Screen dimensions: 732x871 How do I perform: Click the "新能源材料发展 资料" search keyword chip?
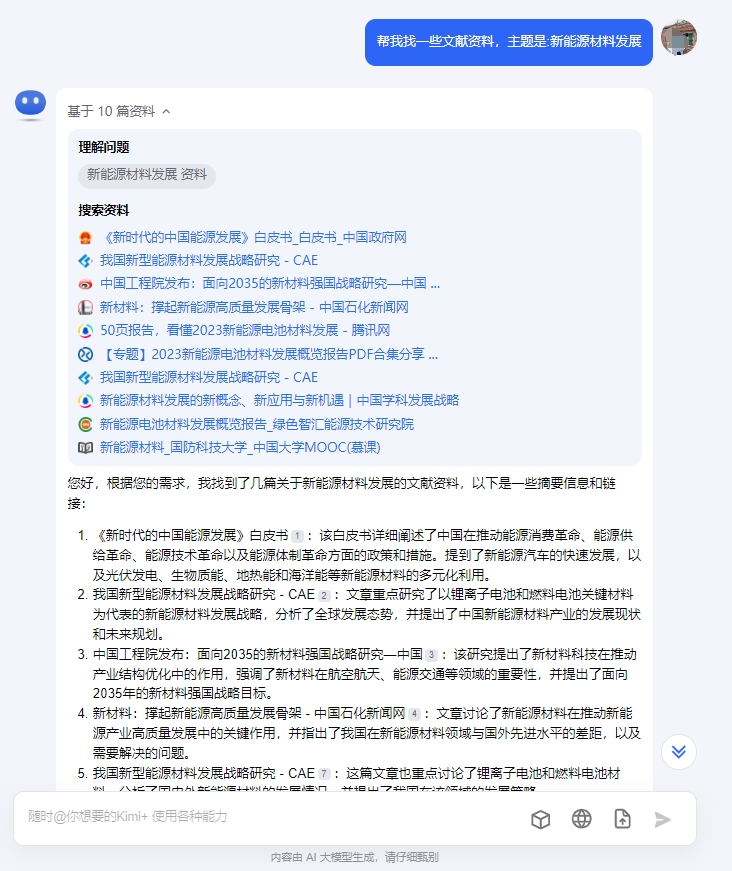pyautogui.click(x=147, y=175)
